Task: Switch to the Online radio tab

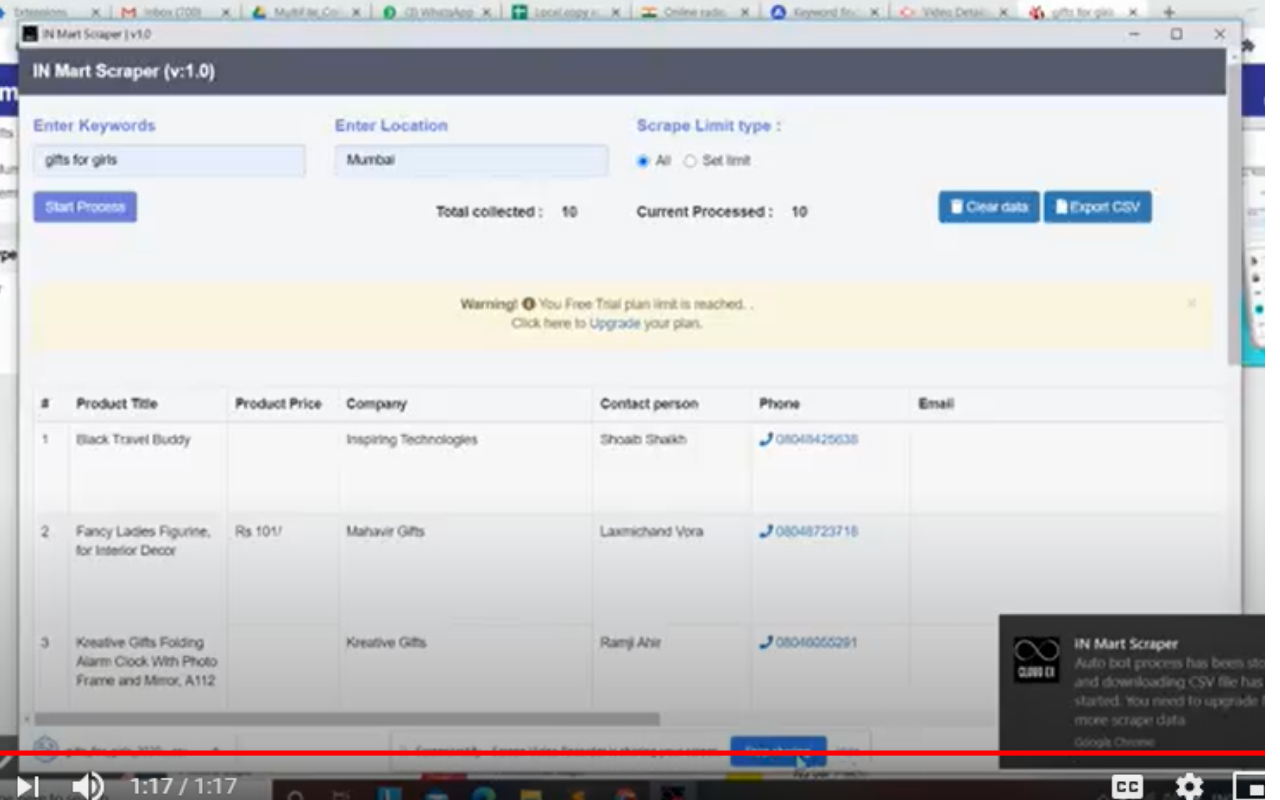Action: point(695,13)
